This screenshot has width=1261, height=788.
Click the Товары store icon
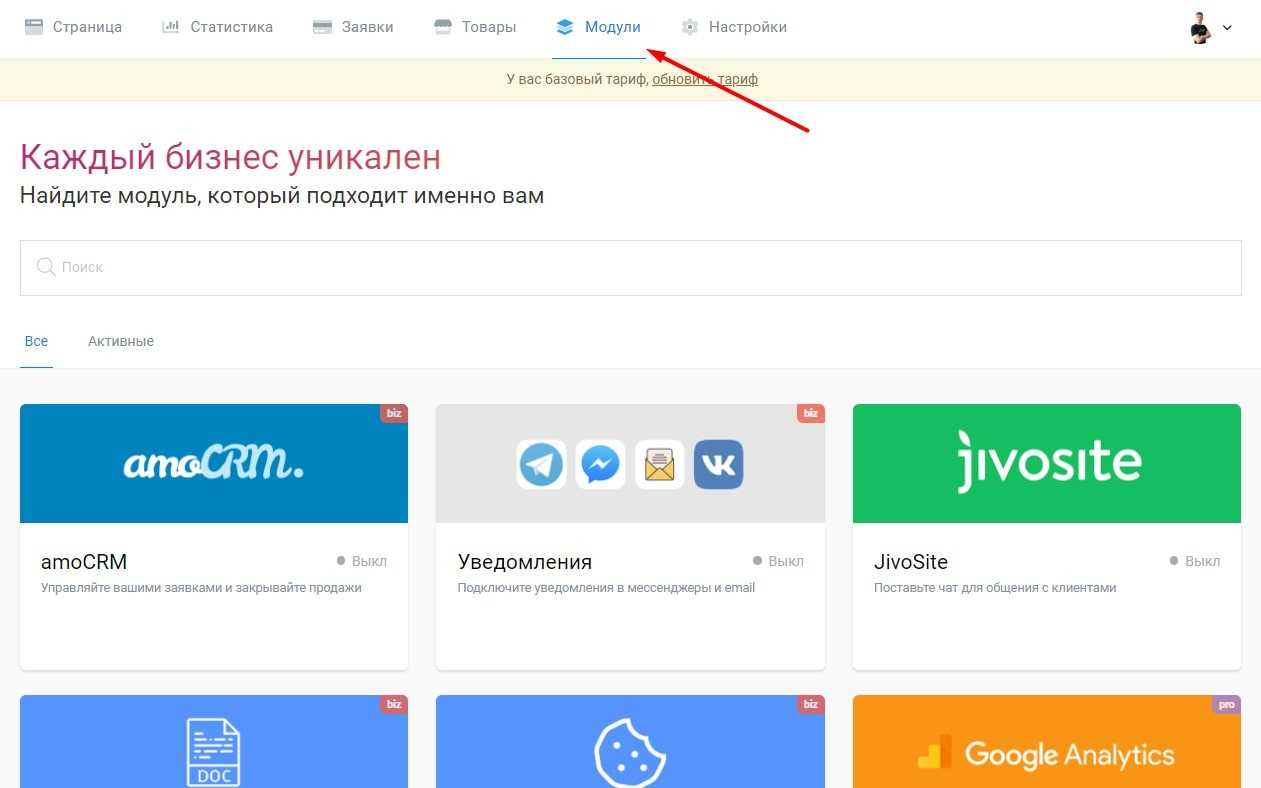[443, 27]
